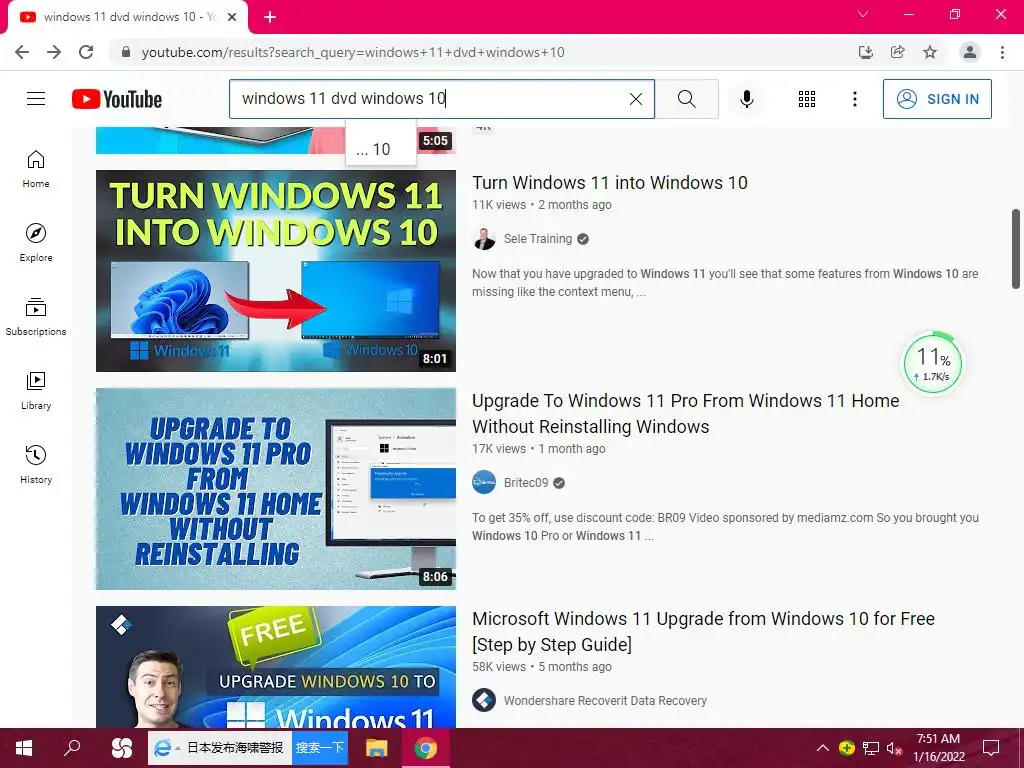Select the windows 11 dvd windows 10 tab
Viewport: 1024px width, 768px height.
[127, 18]
